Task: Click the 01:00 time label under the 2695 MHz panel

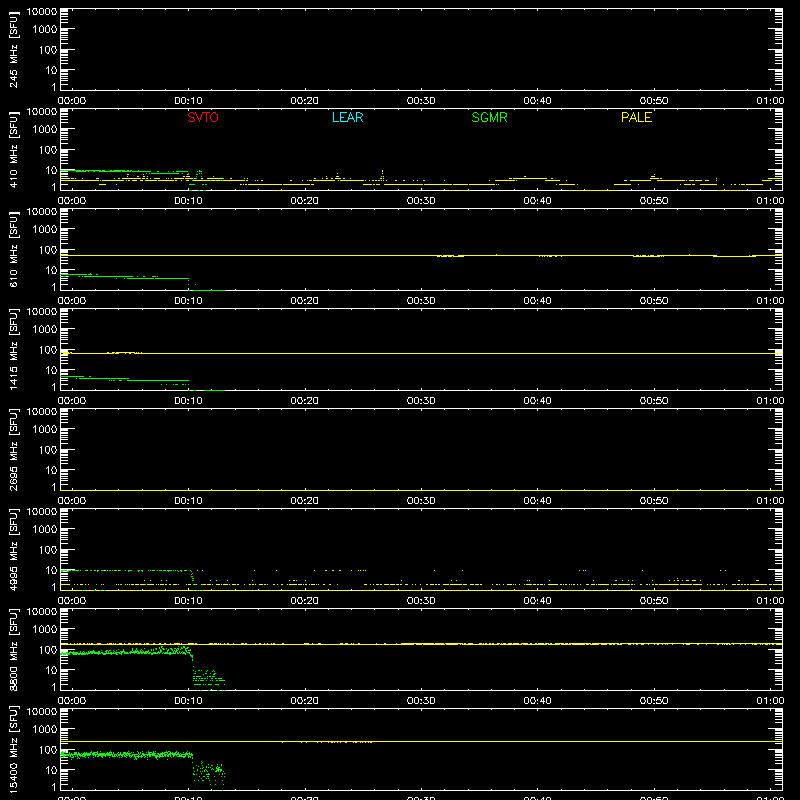Action: click(770, 501)
